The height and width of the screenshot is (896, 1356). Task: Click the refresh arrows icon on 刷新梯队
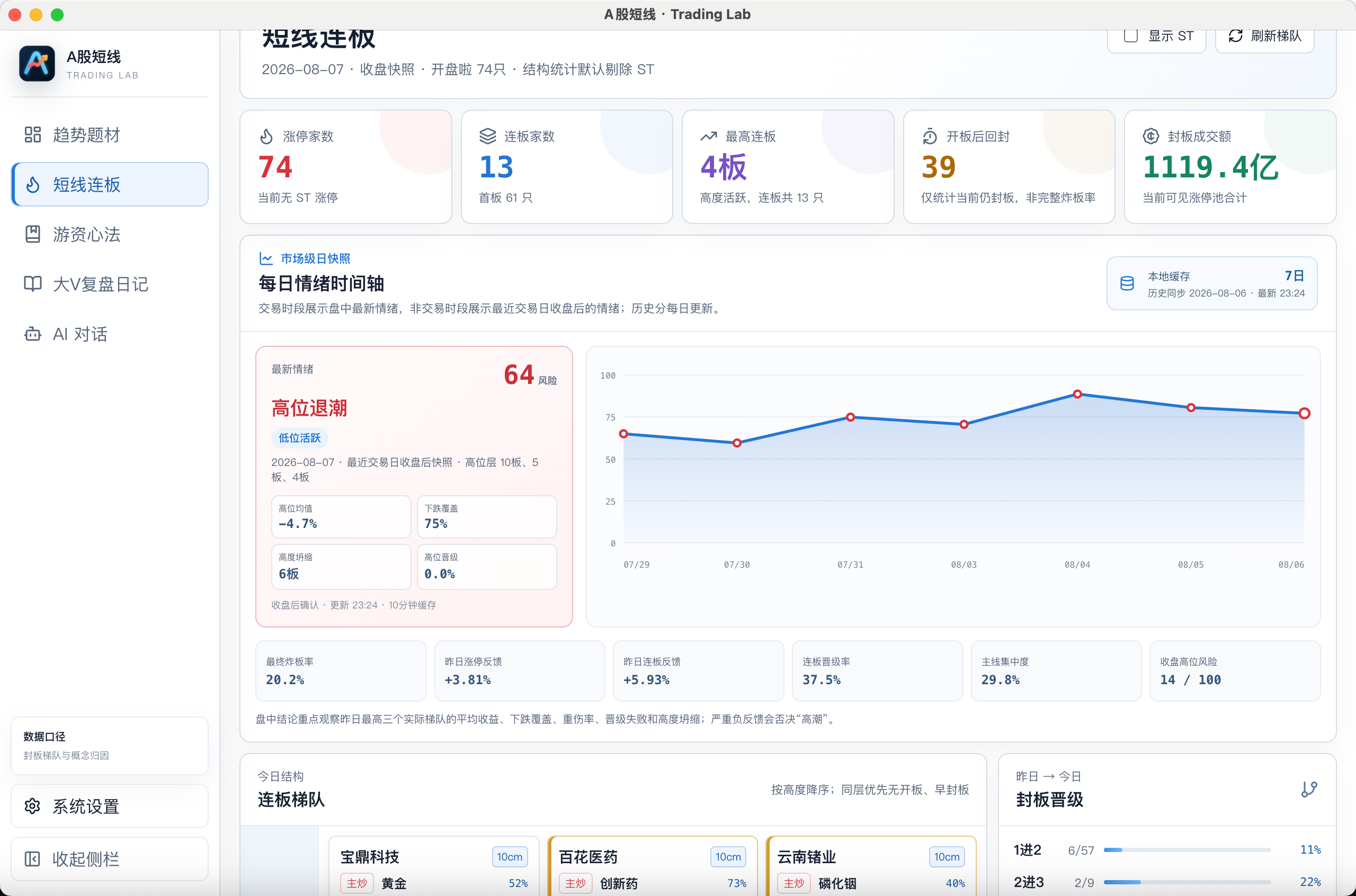tap(1235, 36)
